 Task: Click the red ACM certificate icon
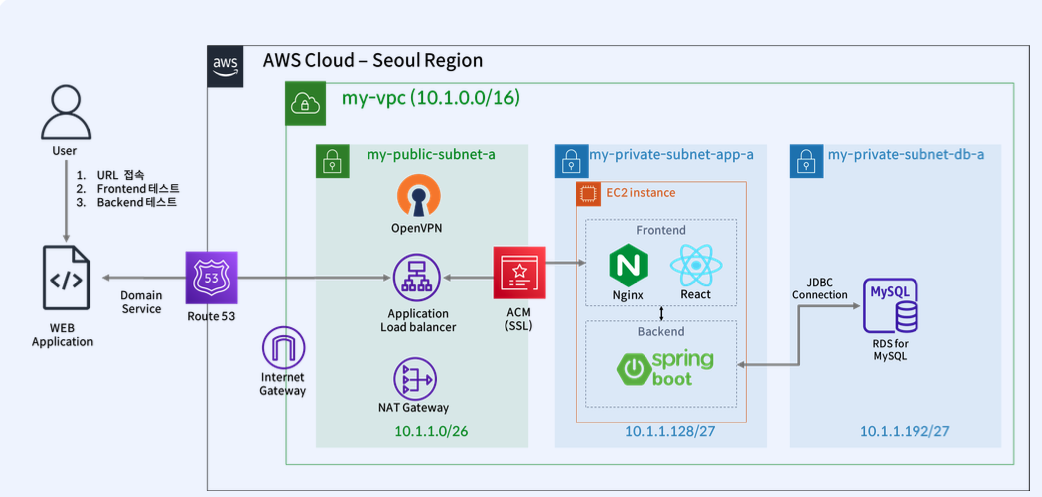(519, 272)
